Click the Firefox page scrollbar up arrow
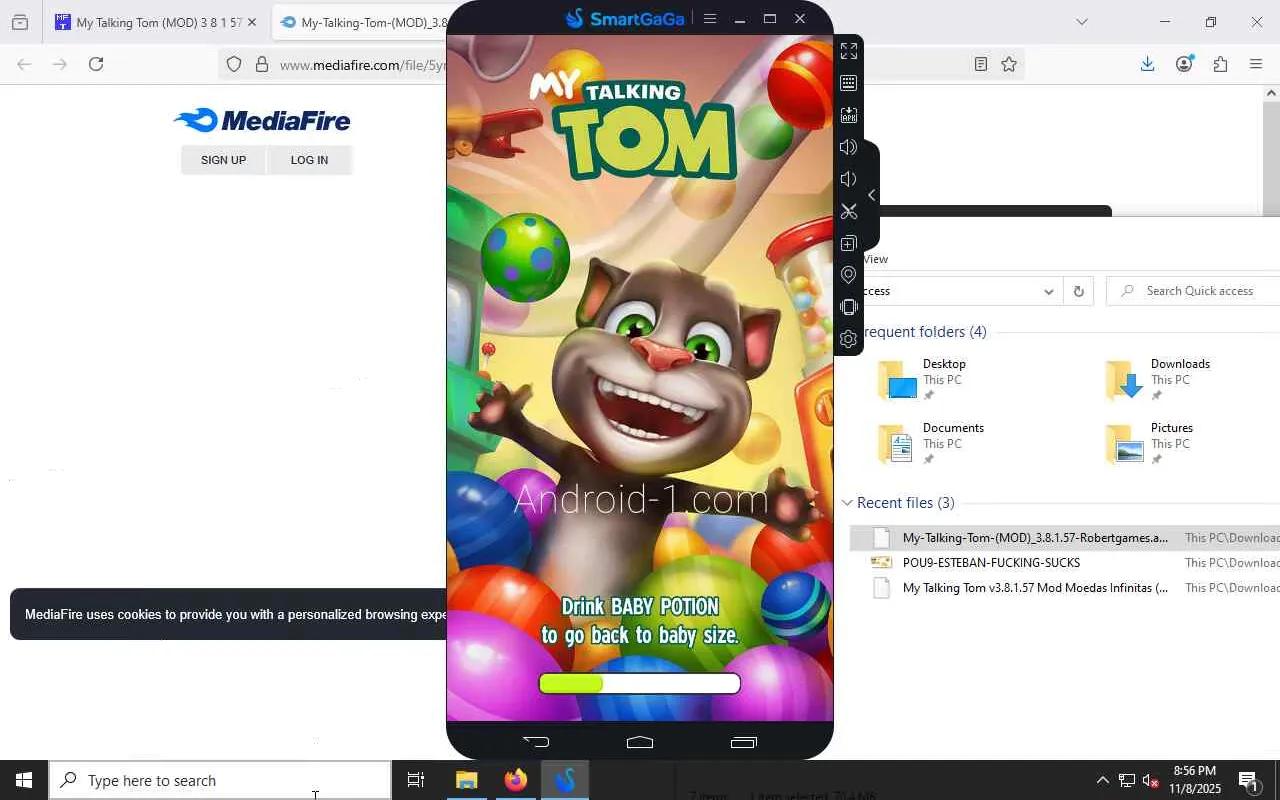The width and height of the screenshot is (1280, 800). 1271,93
